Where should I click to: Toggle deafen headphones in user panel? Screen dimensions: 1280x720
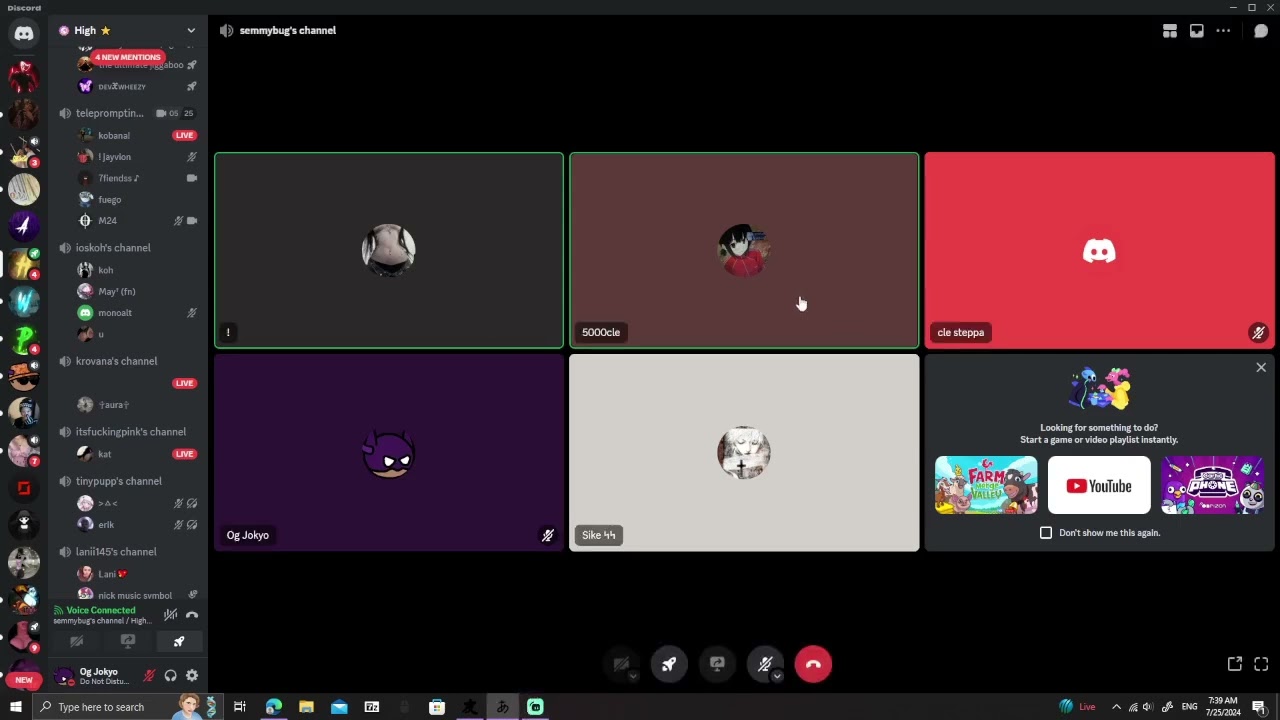tap(171, 676)
